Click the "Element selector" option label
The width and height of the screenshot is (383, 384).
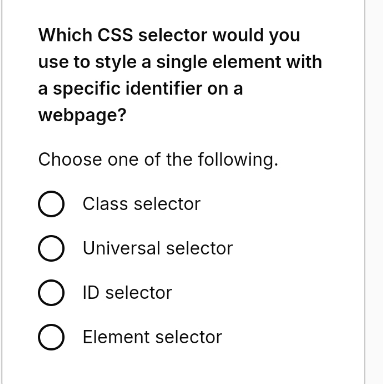coord(152,337)
